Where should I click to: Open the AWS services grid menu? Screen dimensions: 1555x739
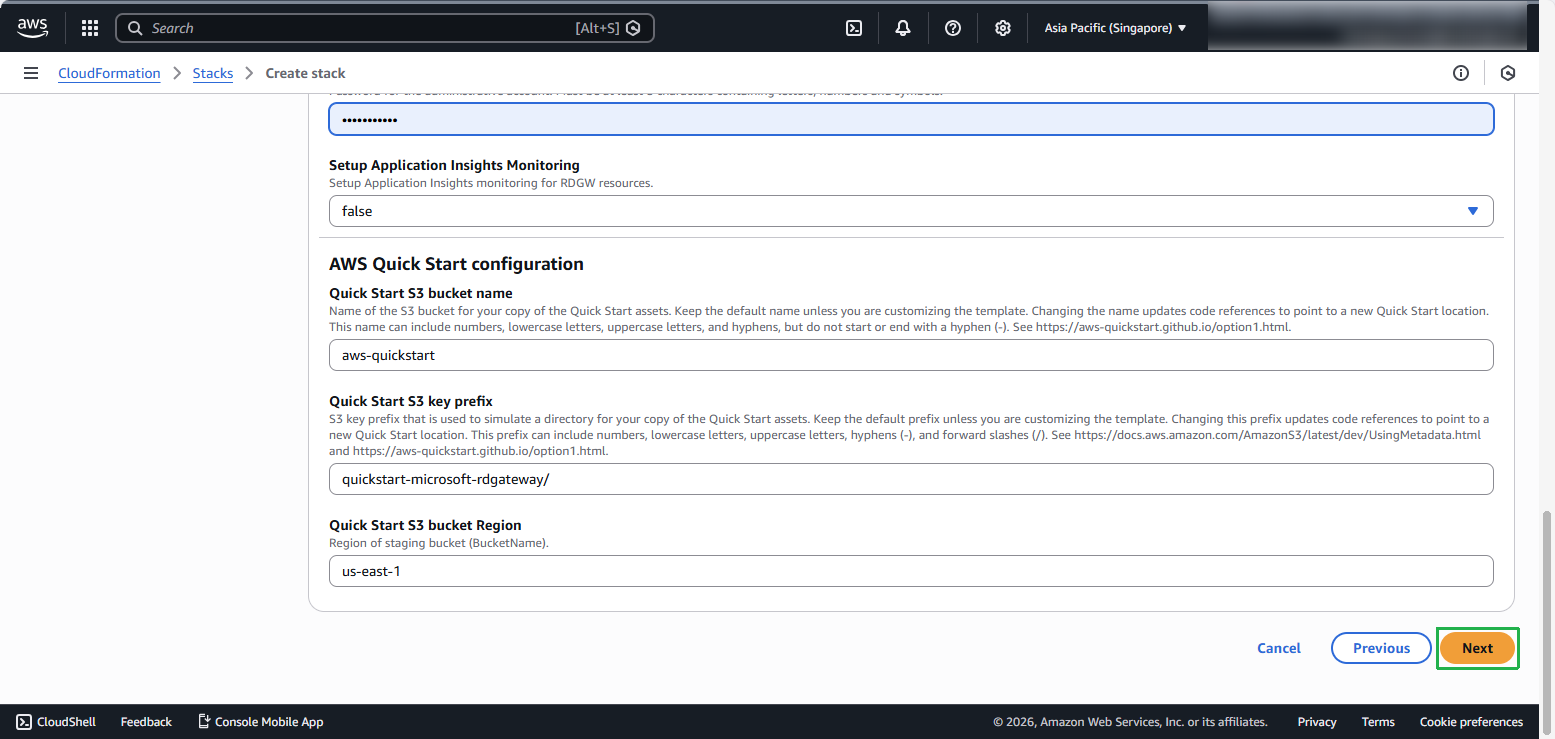89,27
